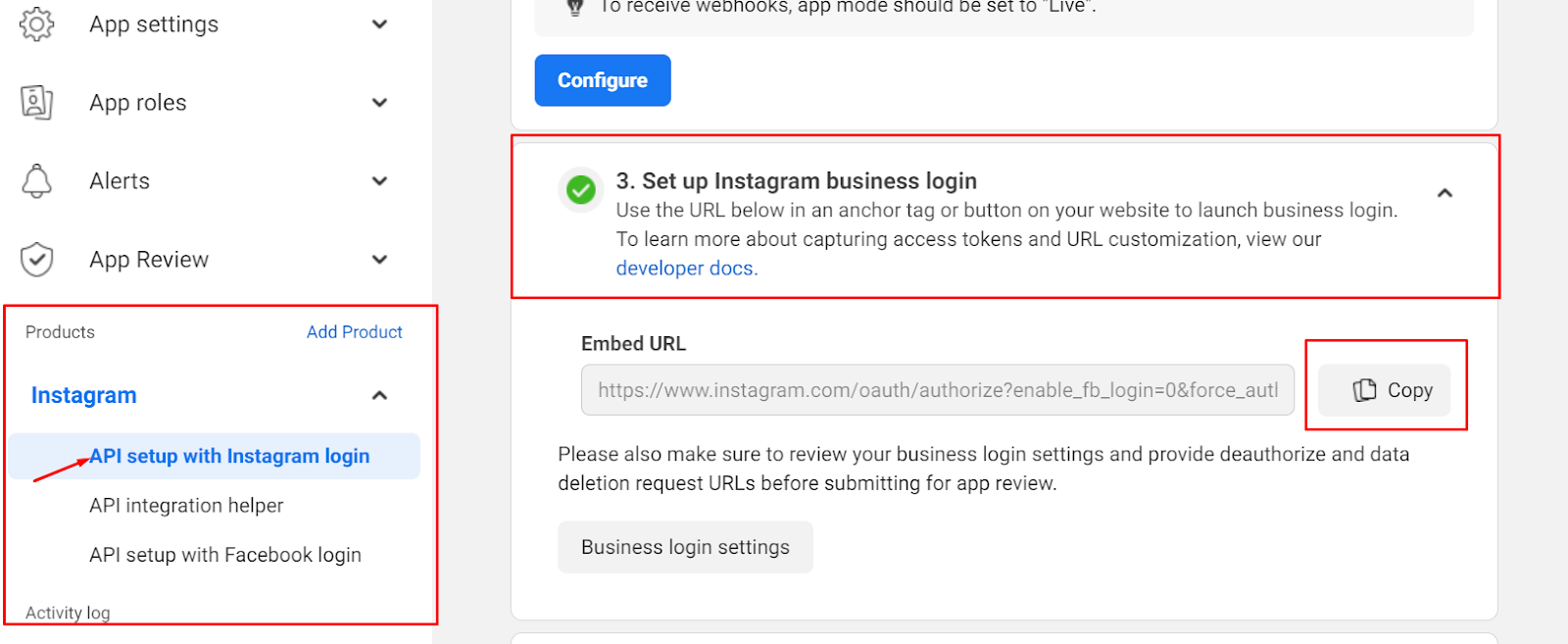1568x644 pixels.
Task: Click the Add Product link
Action: [355, 332]
